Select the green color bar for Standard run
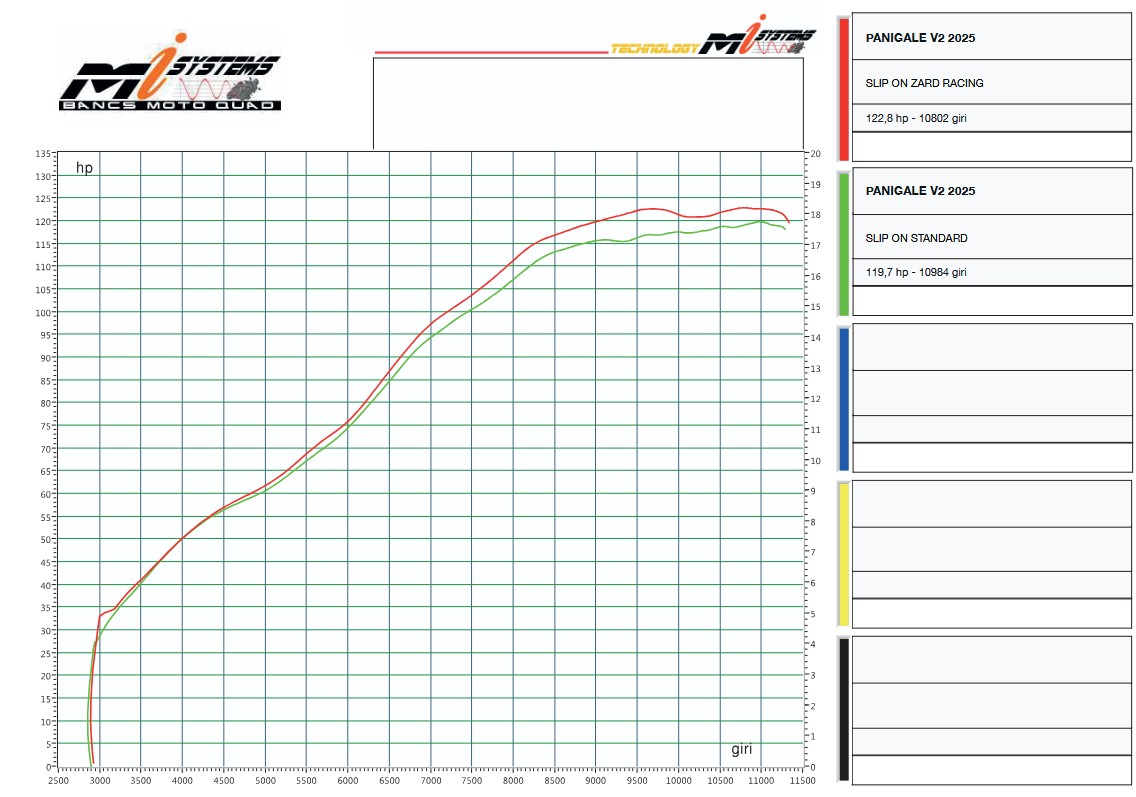Viewport: 1136px width, 797px height. click(x=843, y=243)
